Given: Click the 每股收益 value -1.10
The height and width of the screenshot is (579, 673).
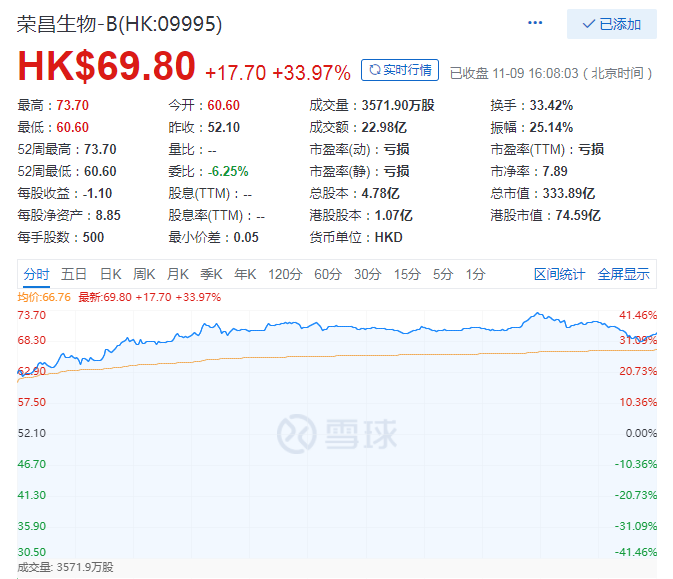Looking at the screenshot, I should click(x=97, y=193).
